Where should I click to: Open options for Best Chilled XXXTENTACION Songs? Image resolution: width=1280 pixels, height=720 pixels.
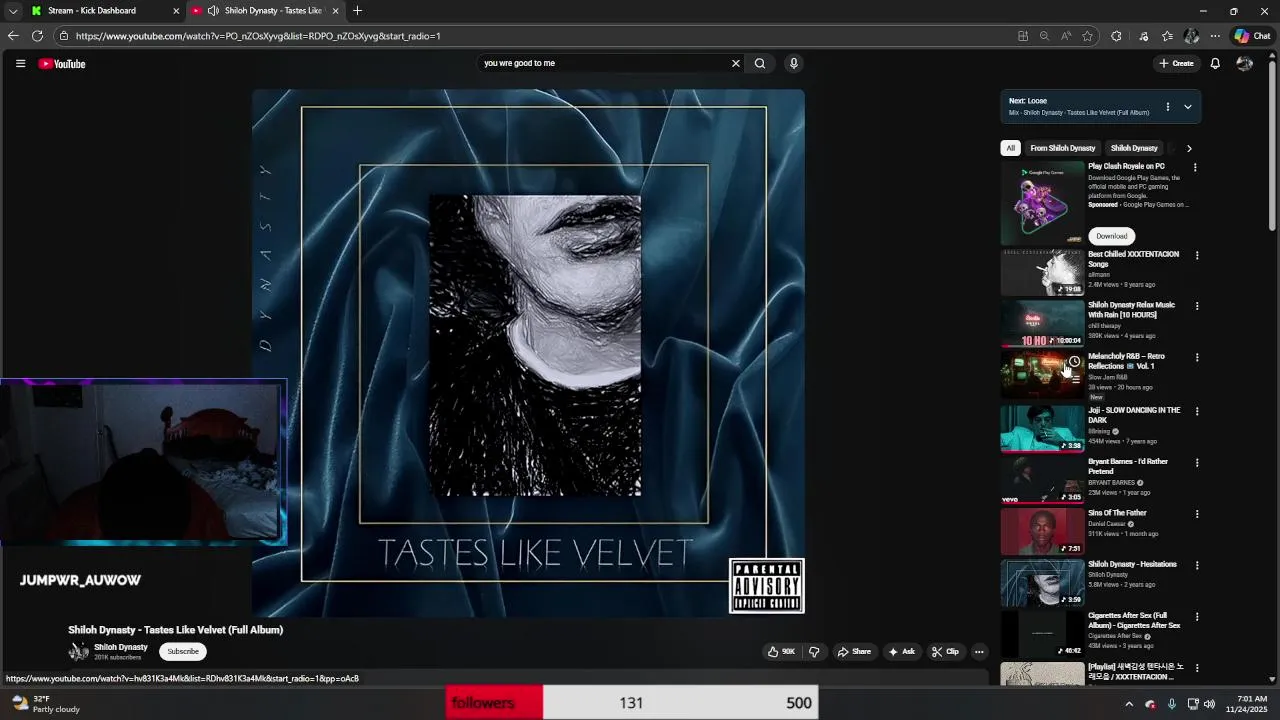1196,255
